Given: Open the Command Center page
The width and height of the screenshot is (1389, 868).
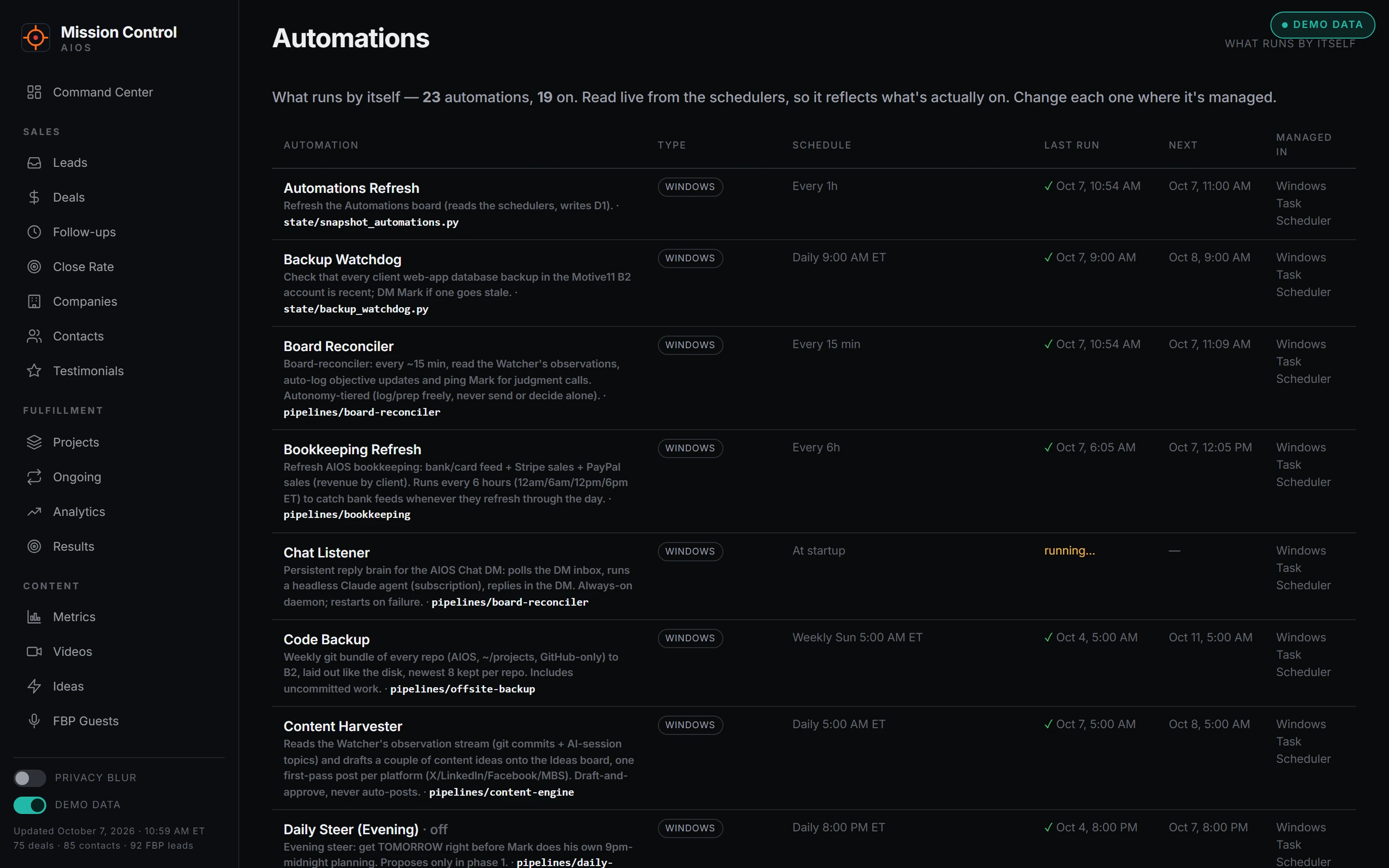Looking at the screenshot, I should (103, 92).
